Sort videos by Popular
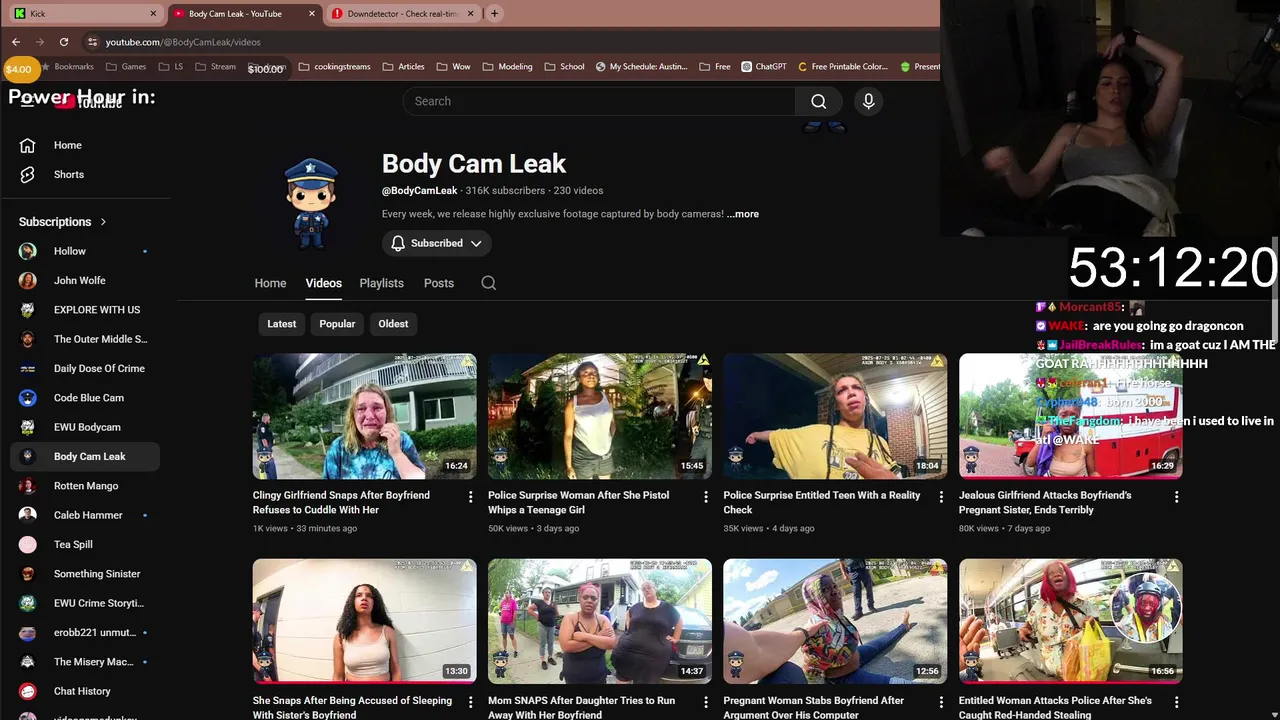This screenshot has width=1280, height=720. pos(337,324)
